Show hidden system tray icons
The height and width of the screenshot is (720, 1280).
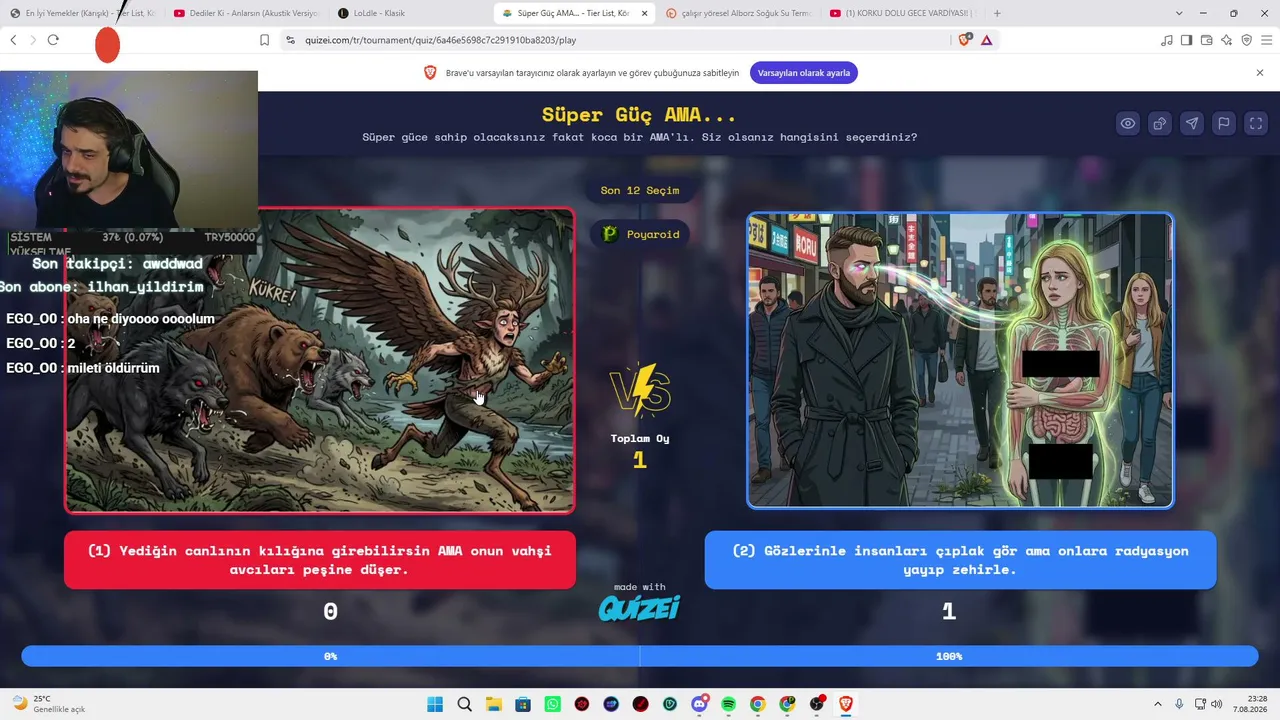1158,704
